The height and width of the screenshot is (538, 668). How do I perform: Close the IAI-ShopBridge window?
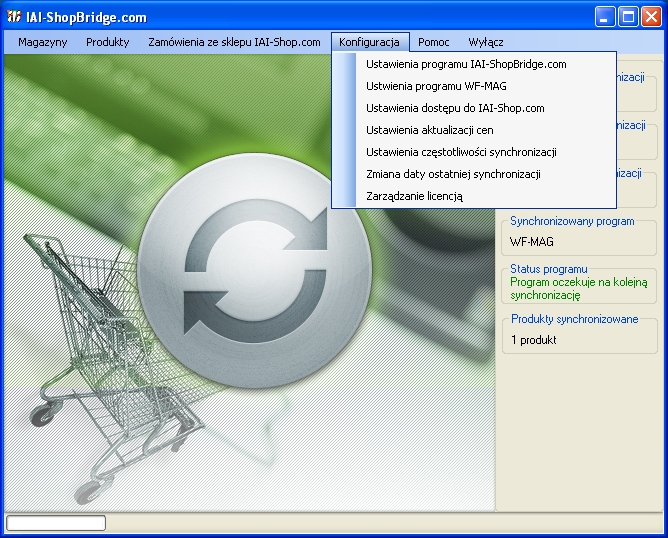[x=651, y=17]
